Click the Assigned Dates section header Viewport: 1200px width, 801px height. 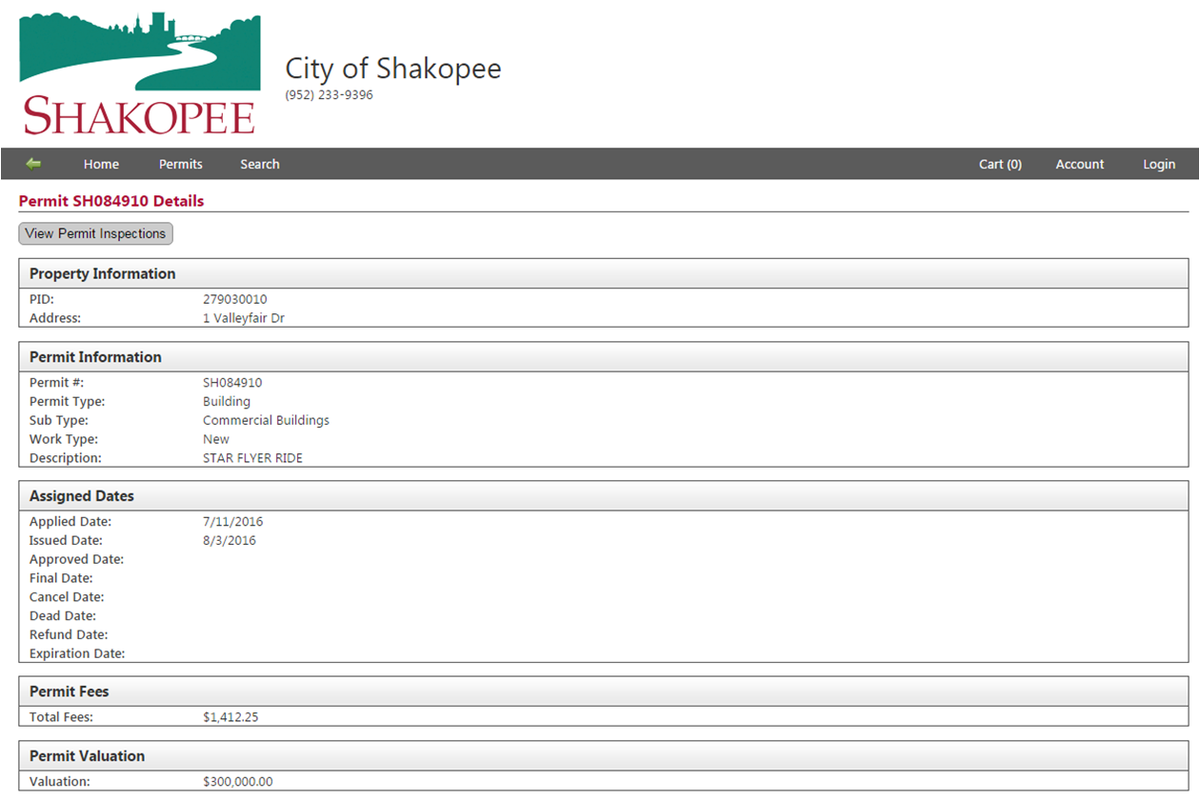(x=603, y=496)
